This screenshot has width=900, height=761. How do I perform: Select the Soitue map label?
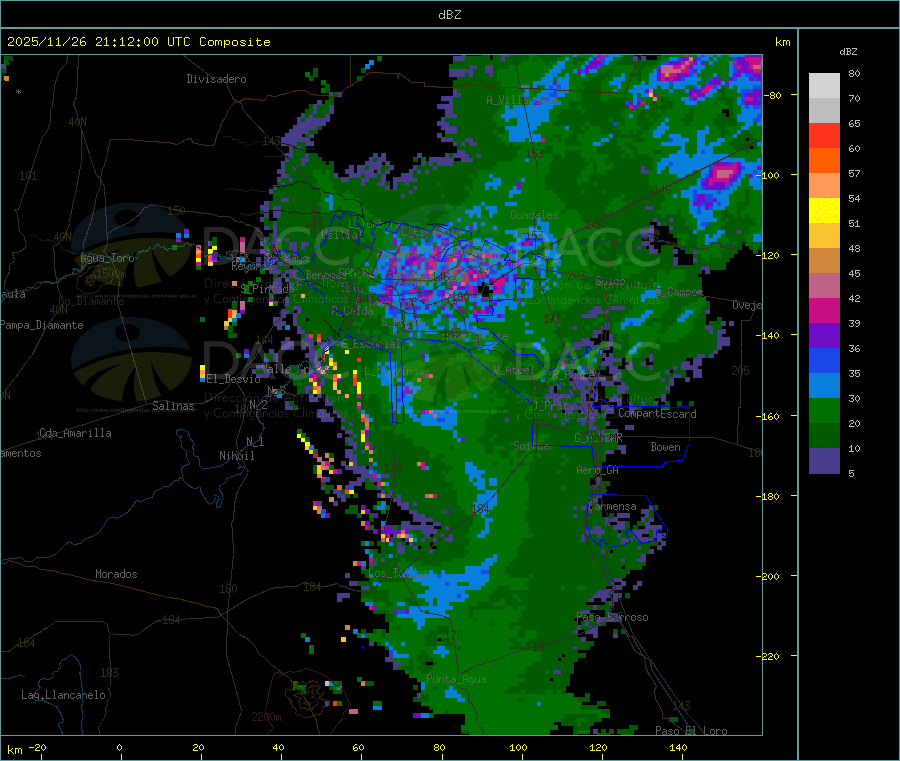click(532, 446)
